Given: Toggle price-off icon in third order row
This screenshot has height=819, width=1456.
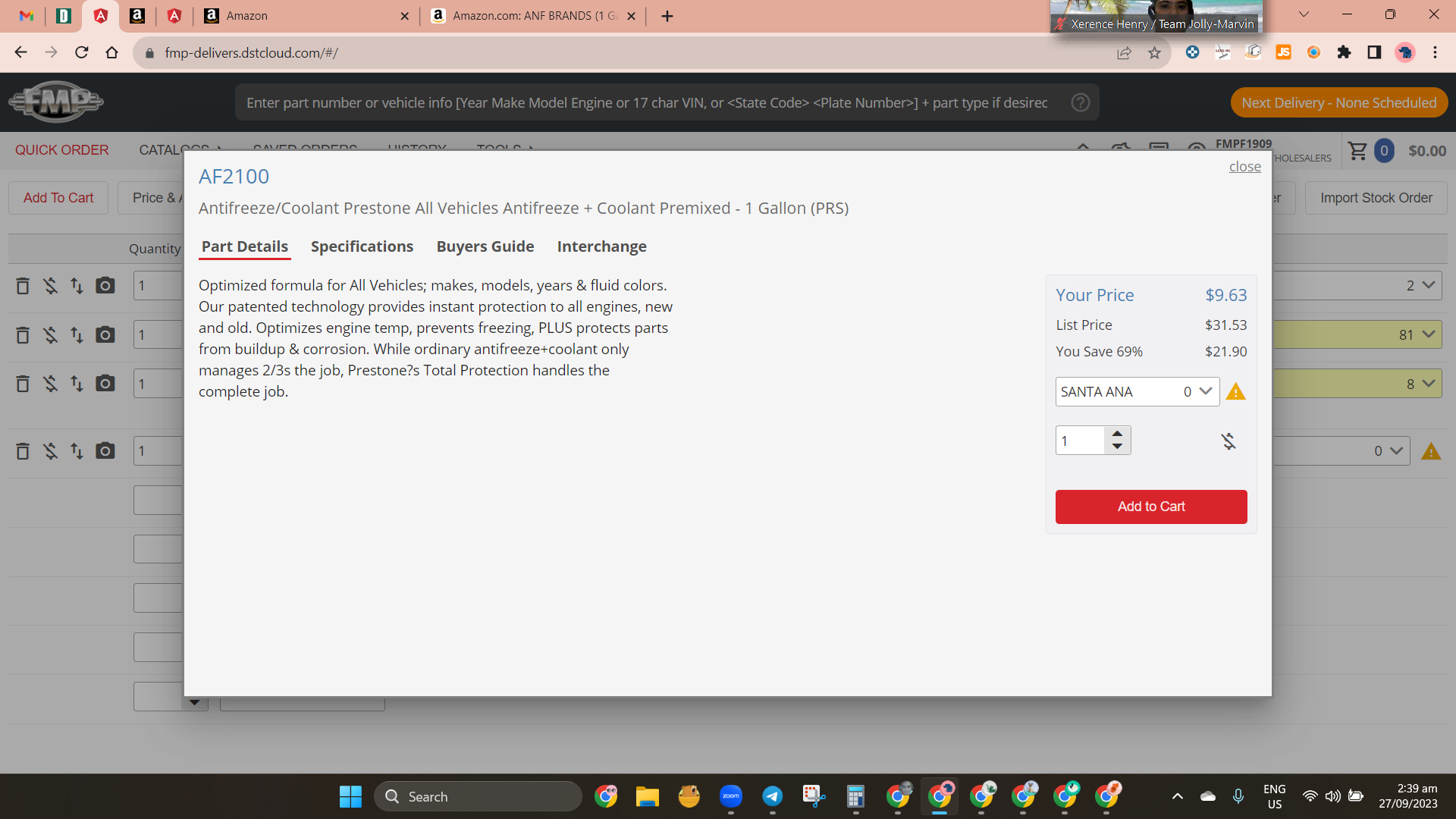Looking at the screenshot, I should pos(50,384).
